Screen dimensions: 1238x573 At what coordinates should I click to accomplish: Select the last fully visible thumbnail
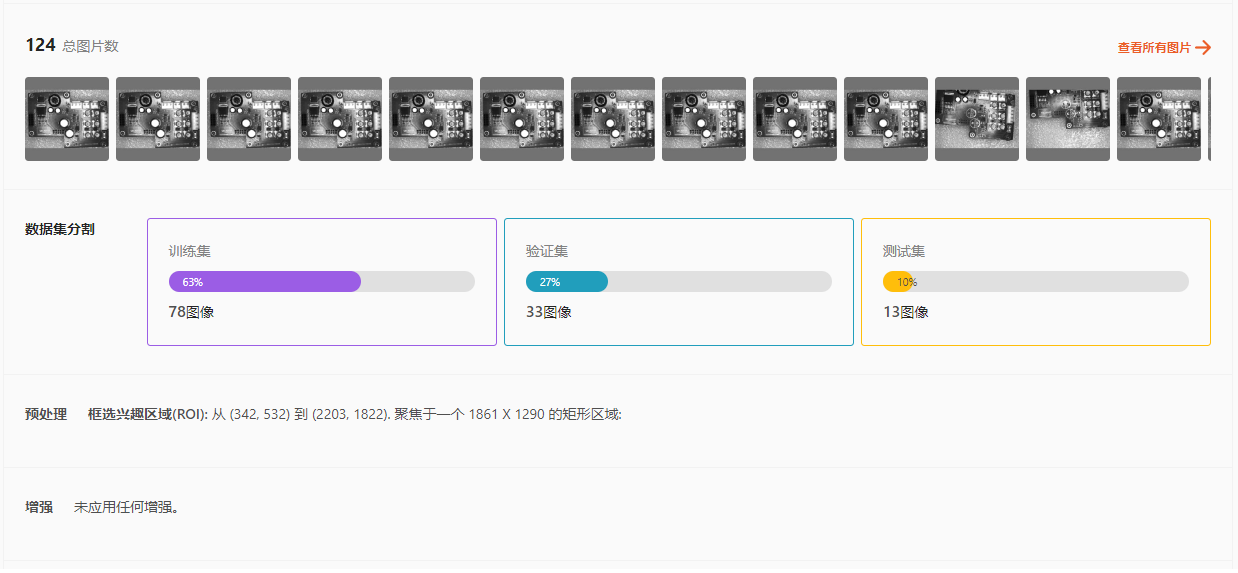coord(1159,119)
